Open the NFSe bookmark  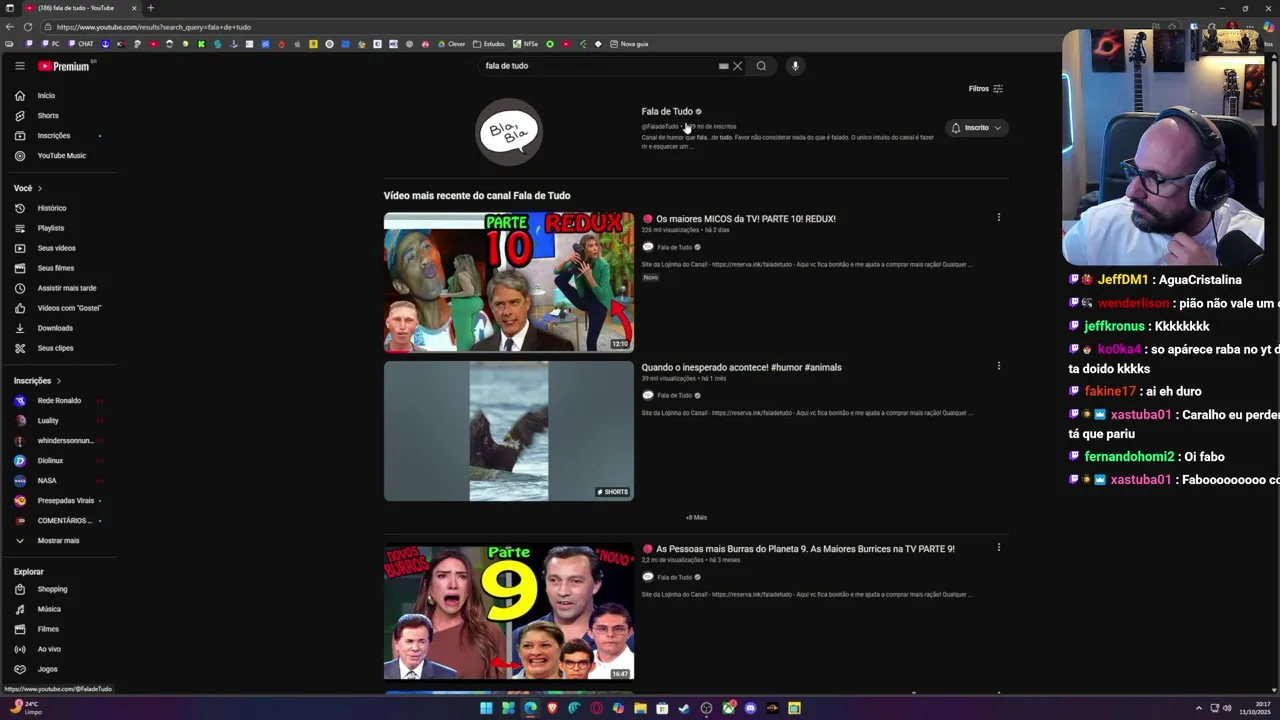pyautogui.click(x=526, y=44)
